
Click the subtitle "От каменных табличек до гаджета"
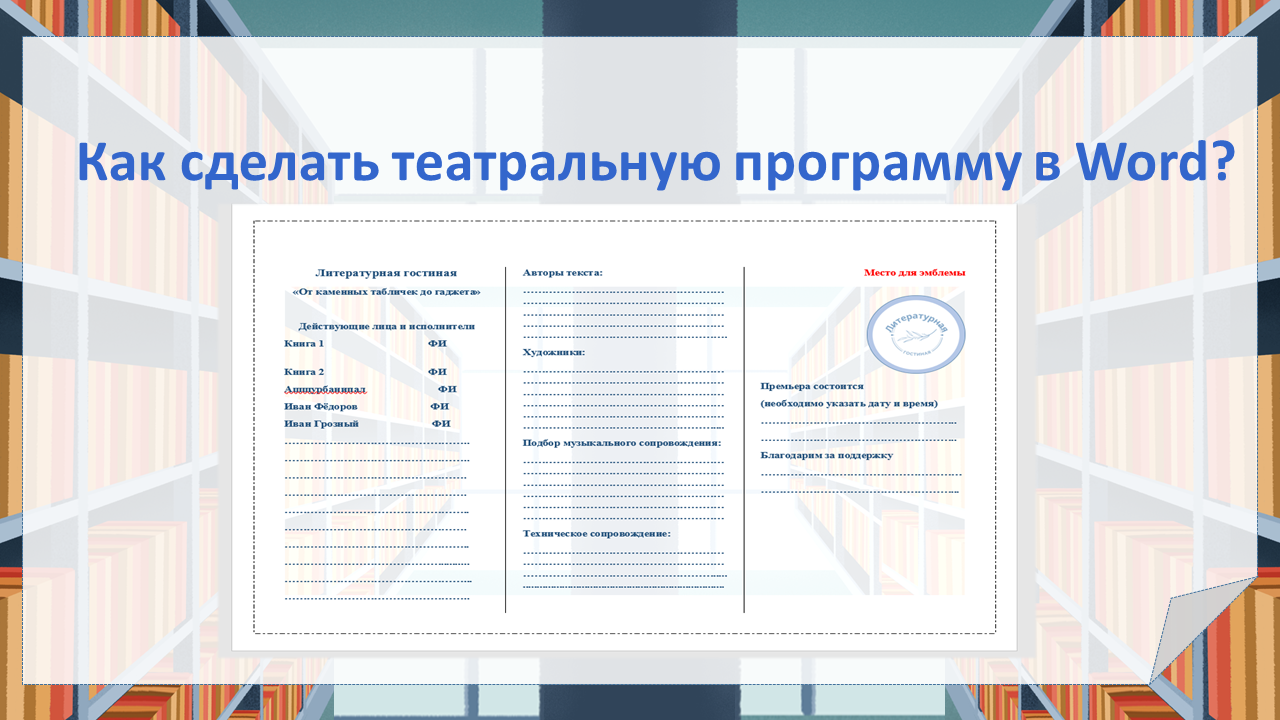click(x=386, y=292)
